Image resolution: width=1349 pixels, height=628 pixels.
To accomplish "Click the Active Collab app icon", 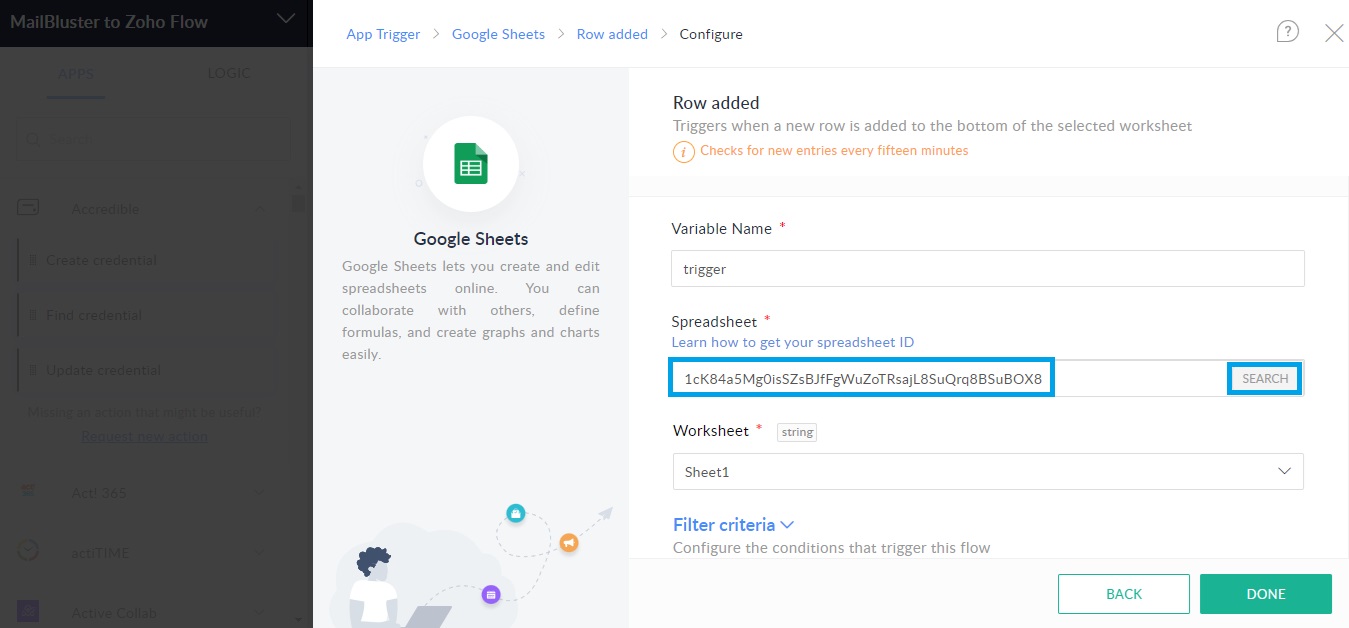I will tap(26, 611).
